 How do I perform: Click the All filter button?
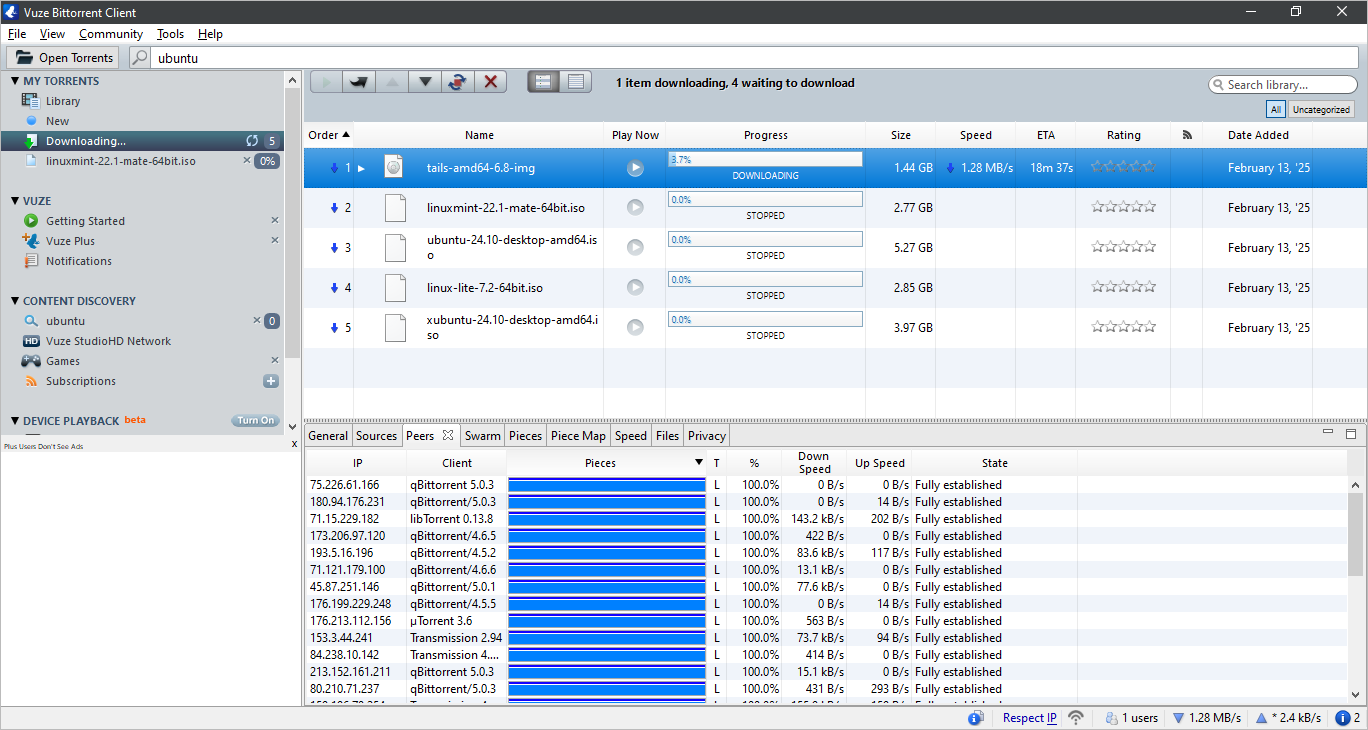point(1276,110)
